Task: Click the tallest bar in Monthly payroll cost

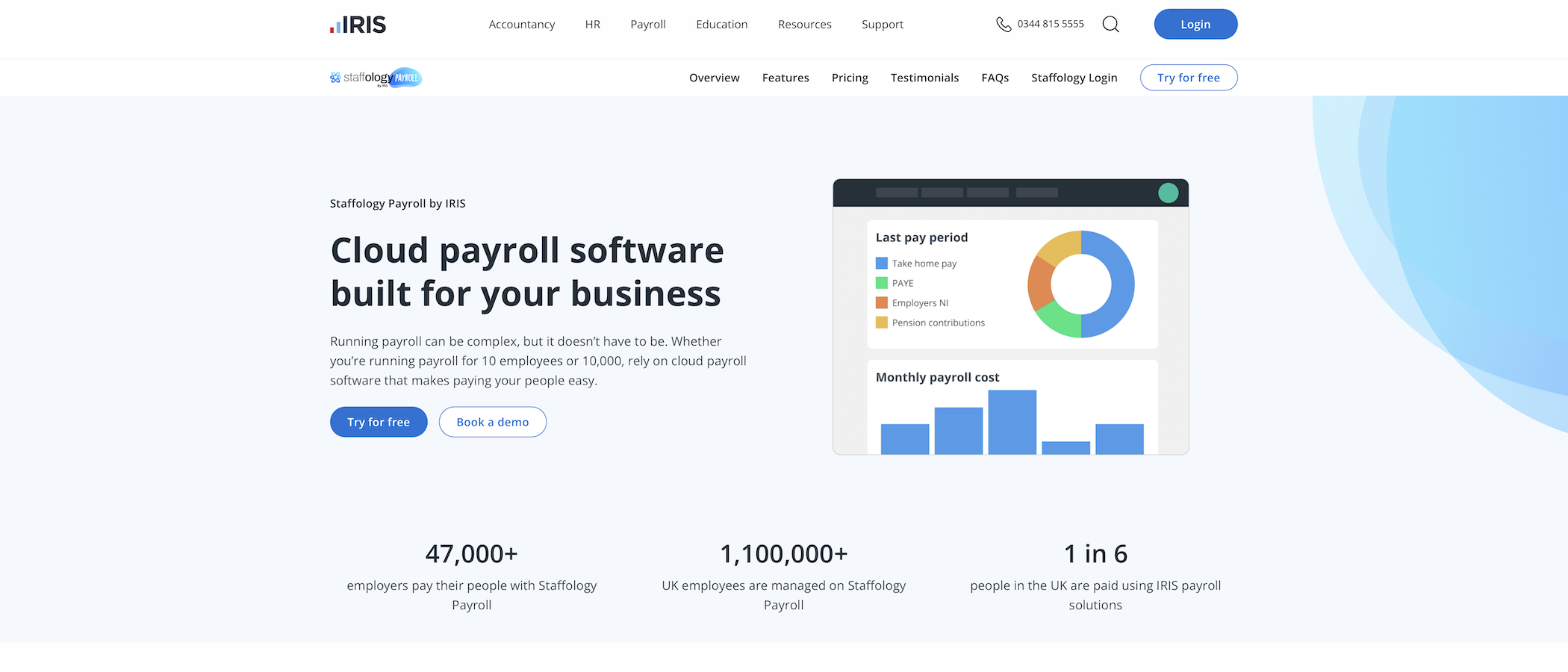Action: click(1012, 422)
